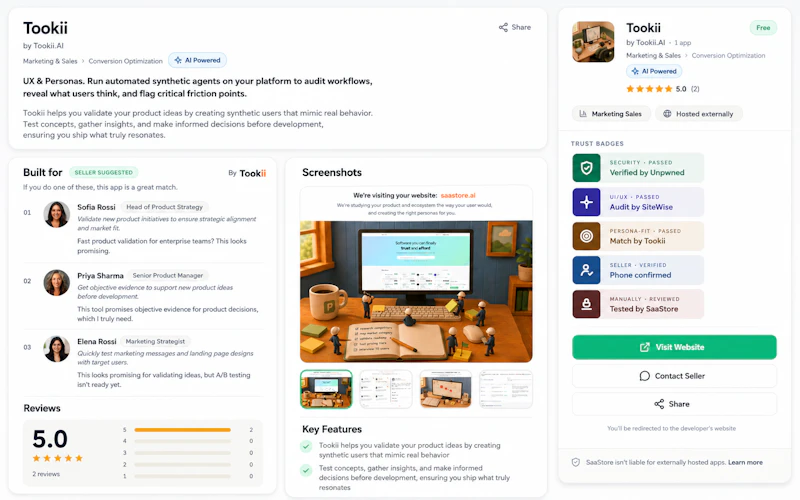Screen dimensions: 800x500
Task: Click the Manually Reviewed stamp badge icon
Action: coord(586,304)
